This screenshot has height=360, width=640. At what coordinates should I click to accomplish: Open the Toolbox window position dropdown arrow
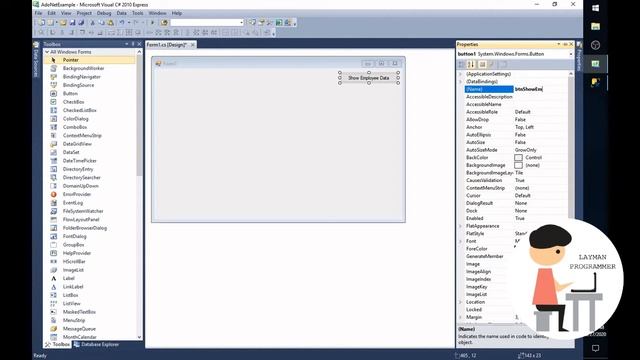tap(127, 44)
